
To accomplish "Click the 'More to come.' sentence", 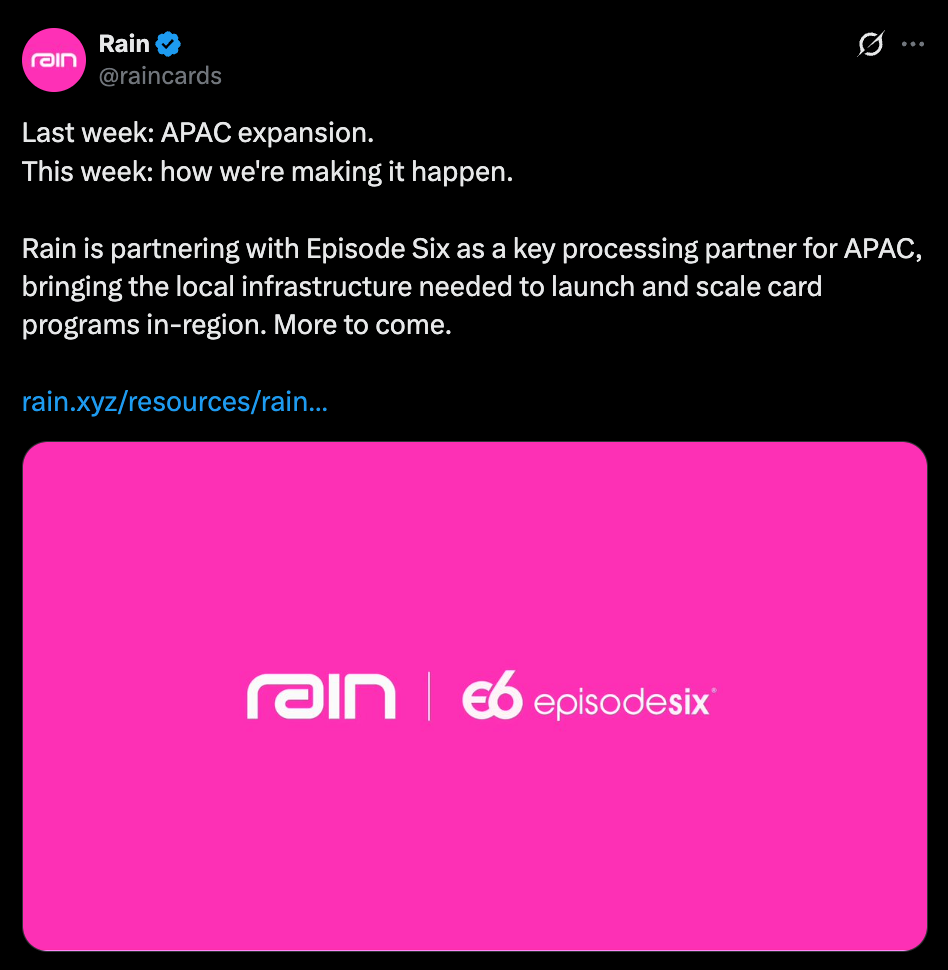I will (x=363, y=325).
